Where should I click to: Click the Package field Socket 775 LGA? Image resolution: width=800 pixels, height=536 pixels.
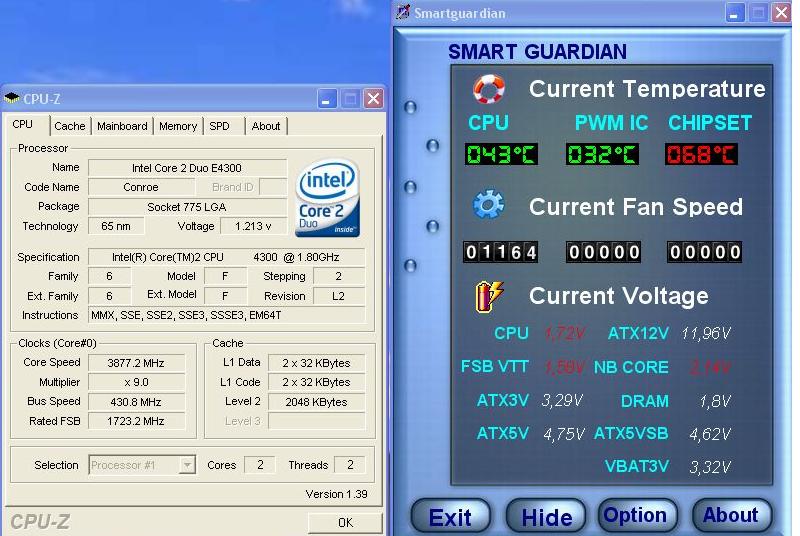click(x=187, y=207)
